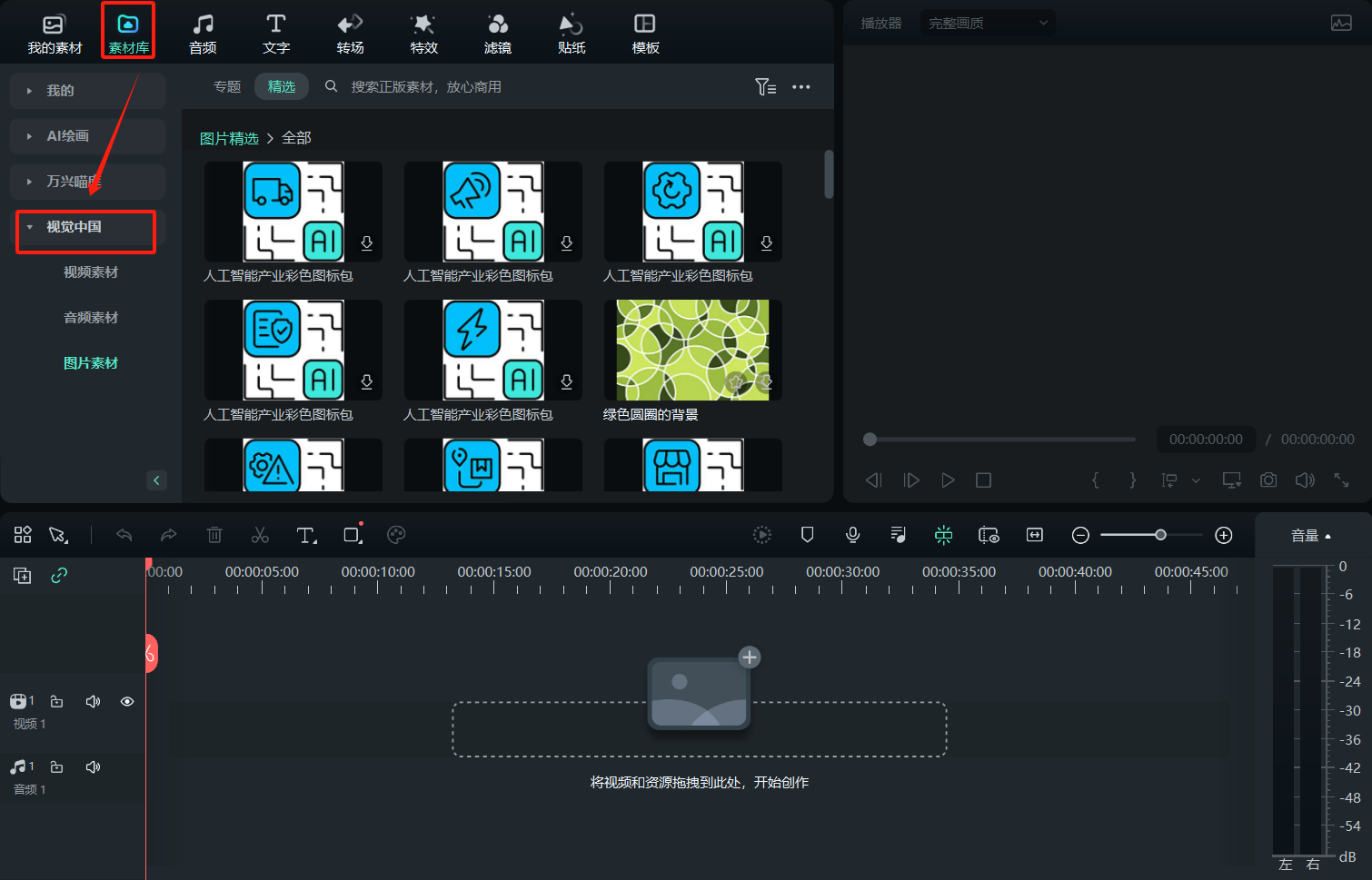
Task: Click the trash delete icon in timeline toolbar
Action: (214, 535)
